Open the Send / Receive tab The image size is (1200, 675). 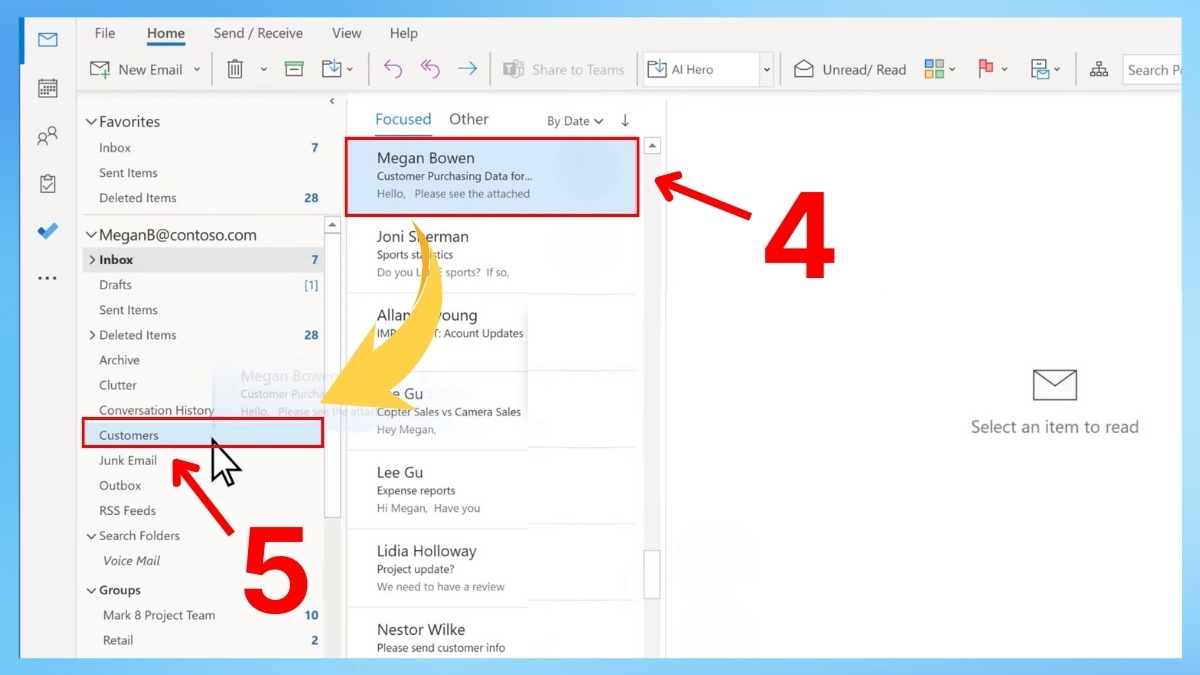258,33
